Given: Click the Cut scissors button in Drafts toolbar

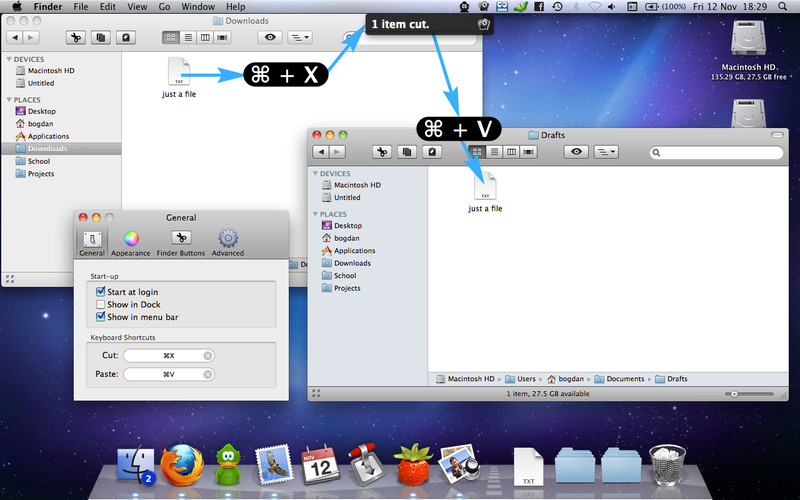Looking at the screenshot, I should (380, 152).
